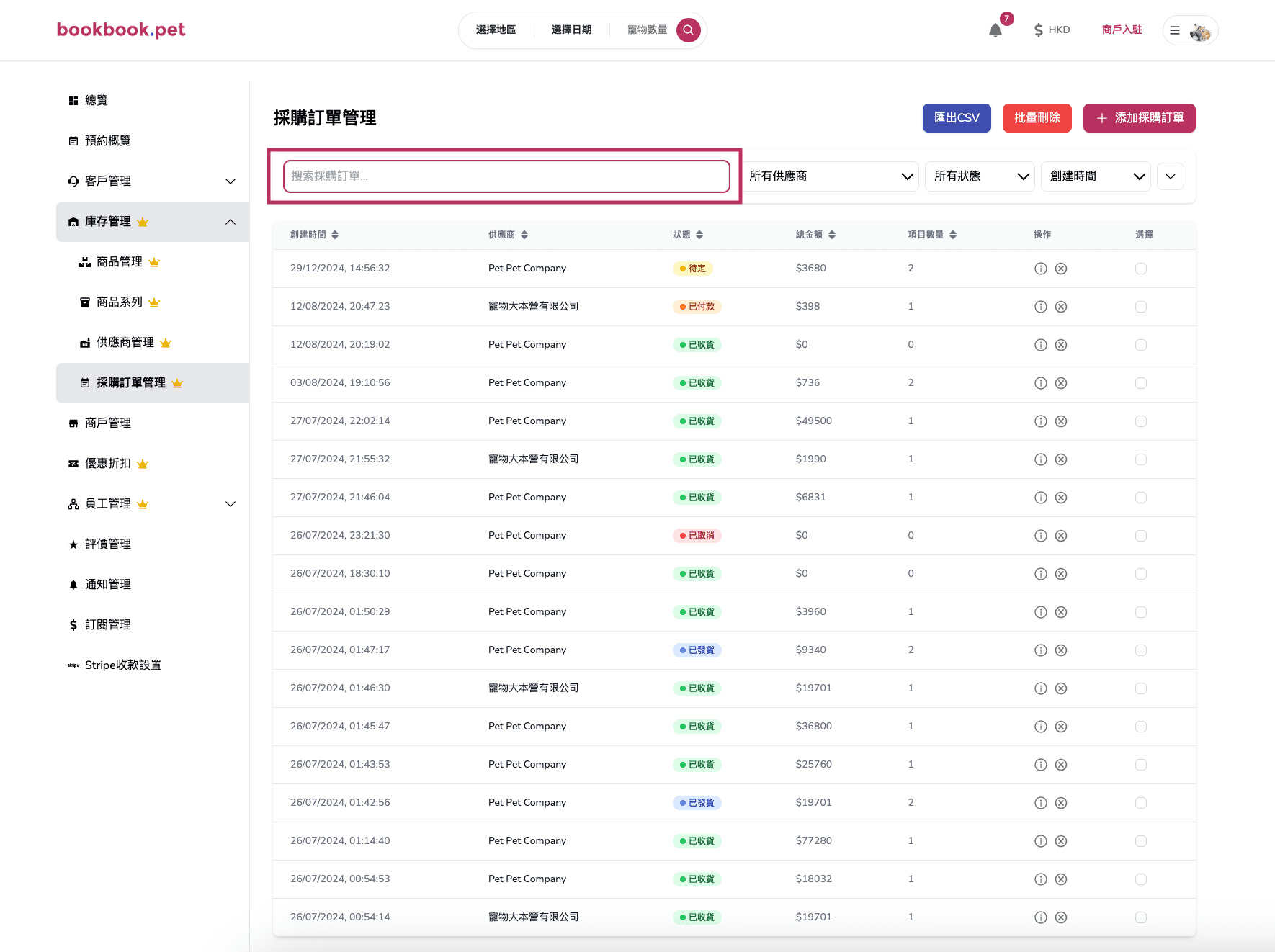Select checkbox for 12/08/2024 20:19:02 order
This screenshot has width=1275, height=952.
pos(1141,345)
